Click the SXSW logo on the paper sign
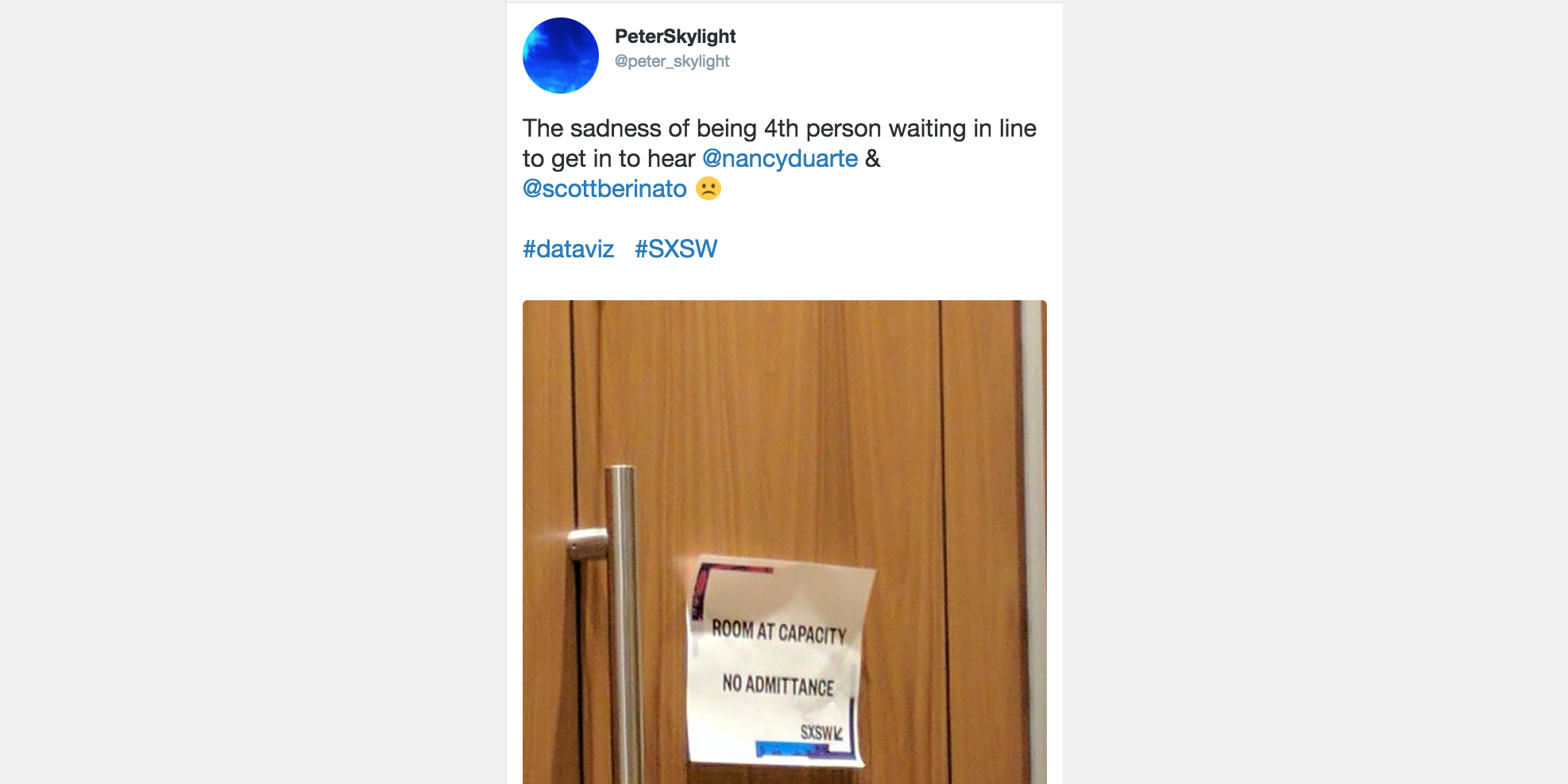Image resolution: width=1568 pixels, height=784 pixels. coord(821,732)
